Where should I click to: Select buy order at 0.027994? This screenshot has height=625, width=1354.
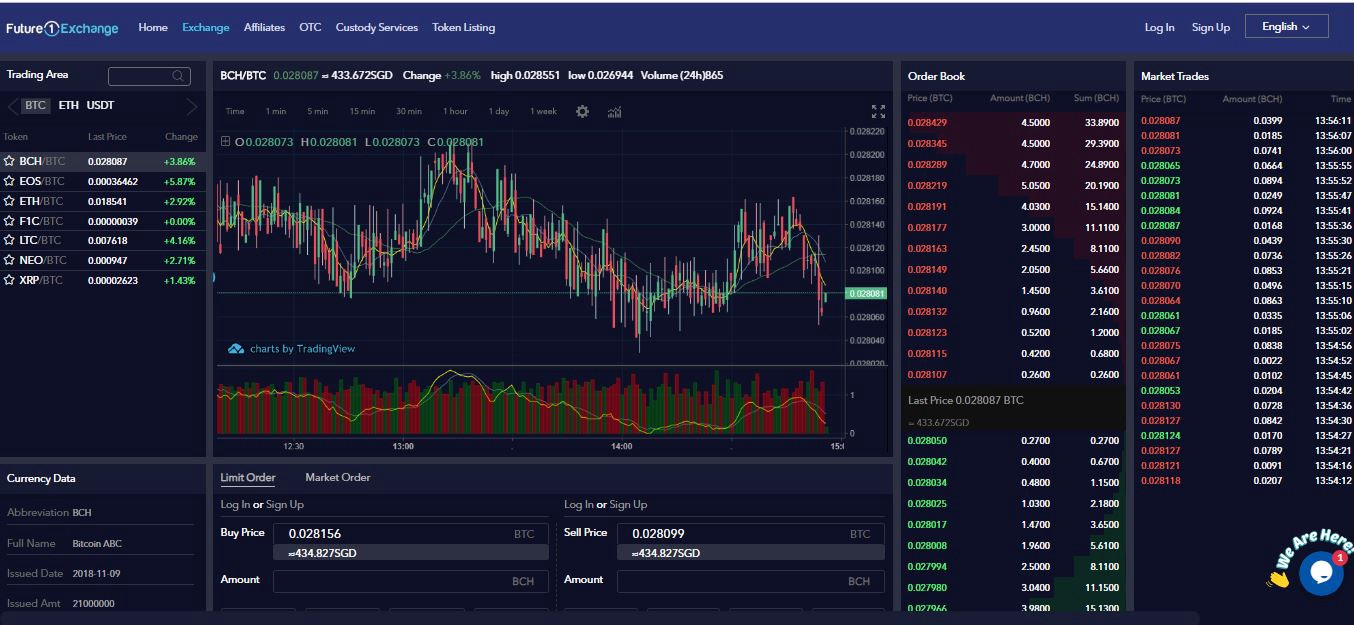point(1013,566)
